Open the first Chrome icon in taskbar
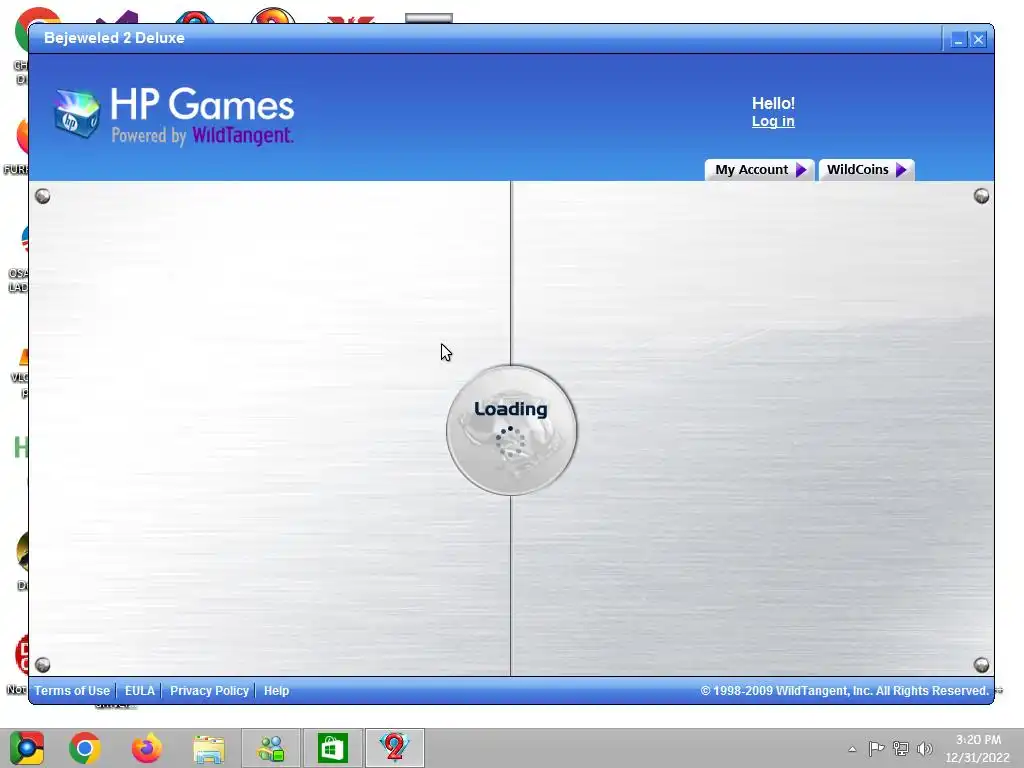Viewport: 1024px width, 768px height. tap(27, 748)
